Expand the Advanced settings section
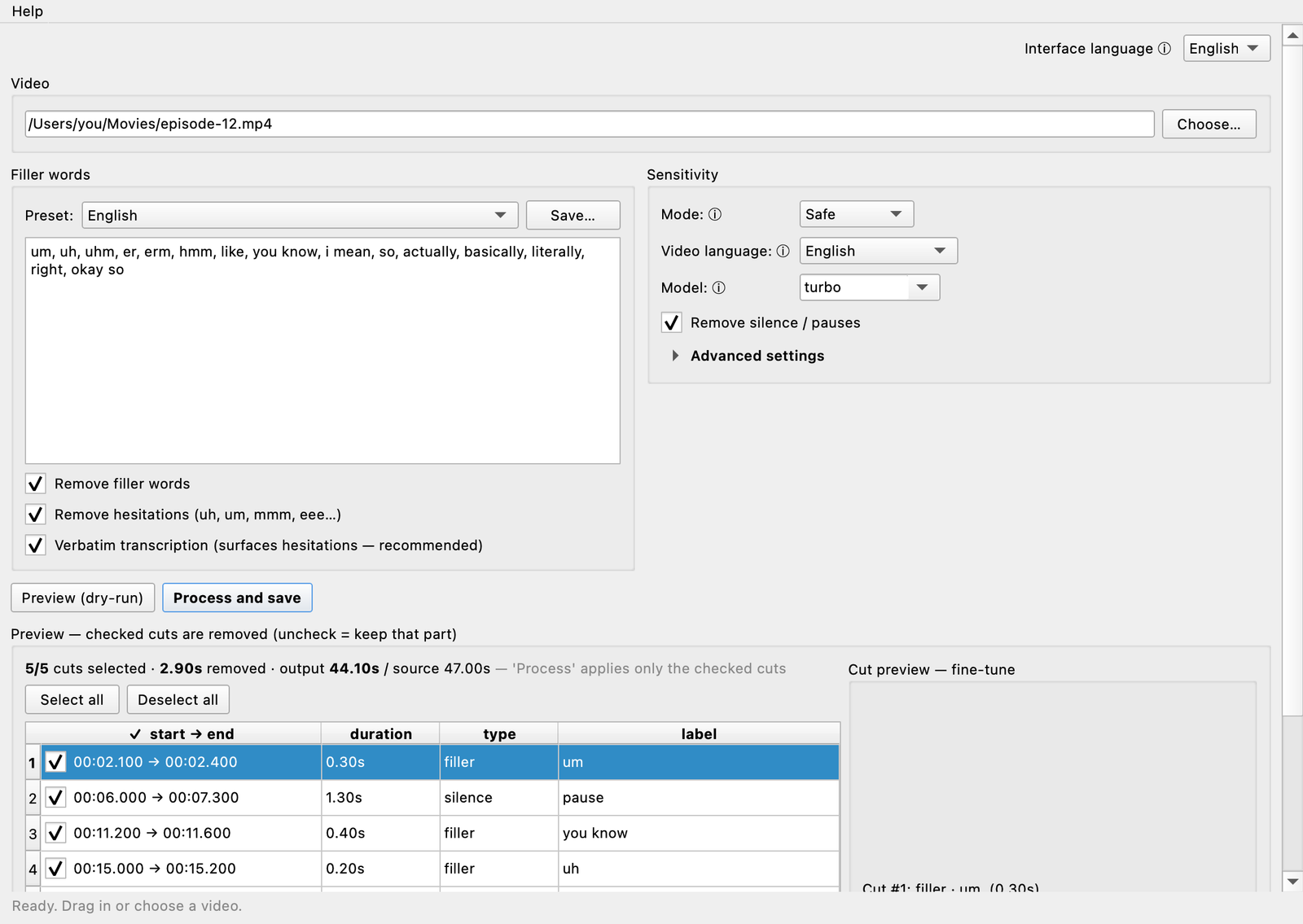 [x=675, y=356]
